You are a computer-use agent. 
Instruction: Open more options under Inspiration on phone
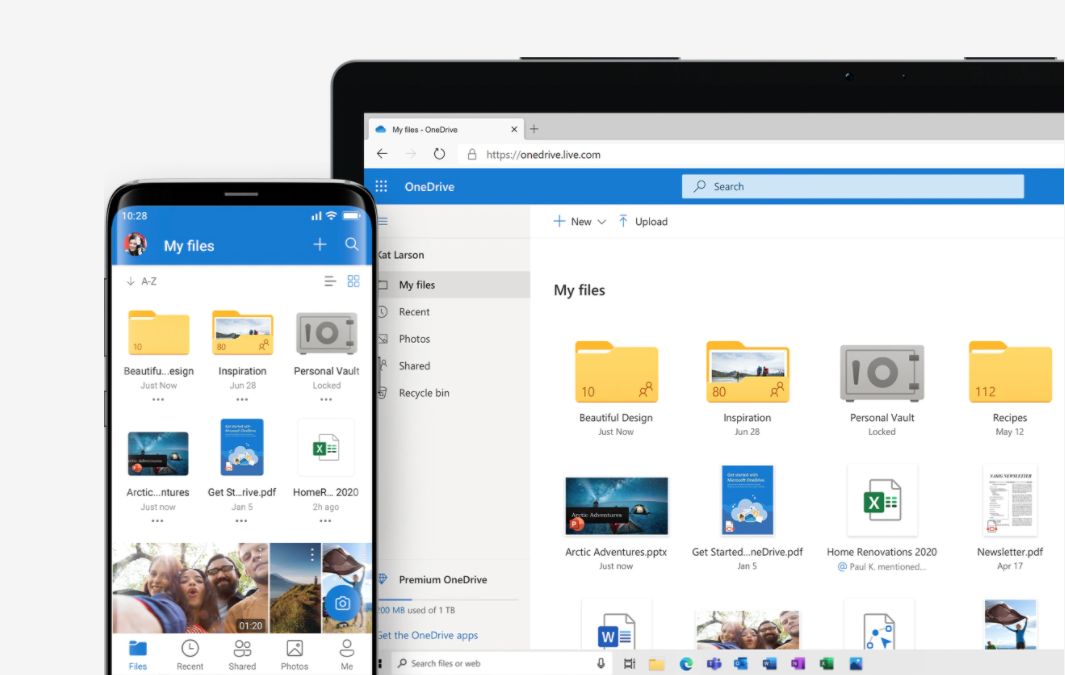[x=242, y=400]
